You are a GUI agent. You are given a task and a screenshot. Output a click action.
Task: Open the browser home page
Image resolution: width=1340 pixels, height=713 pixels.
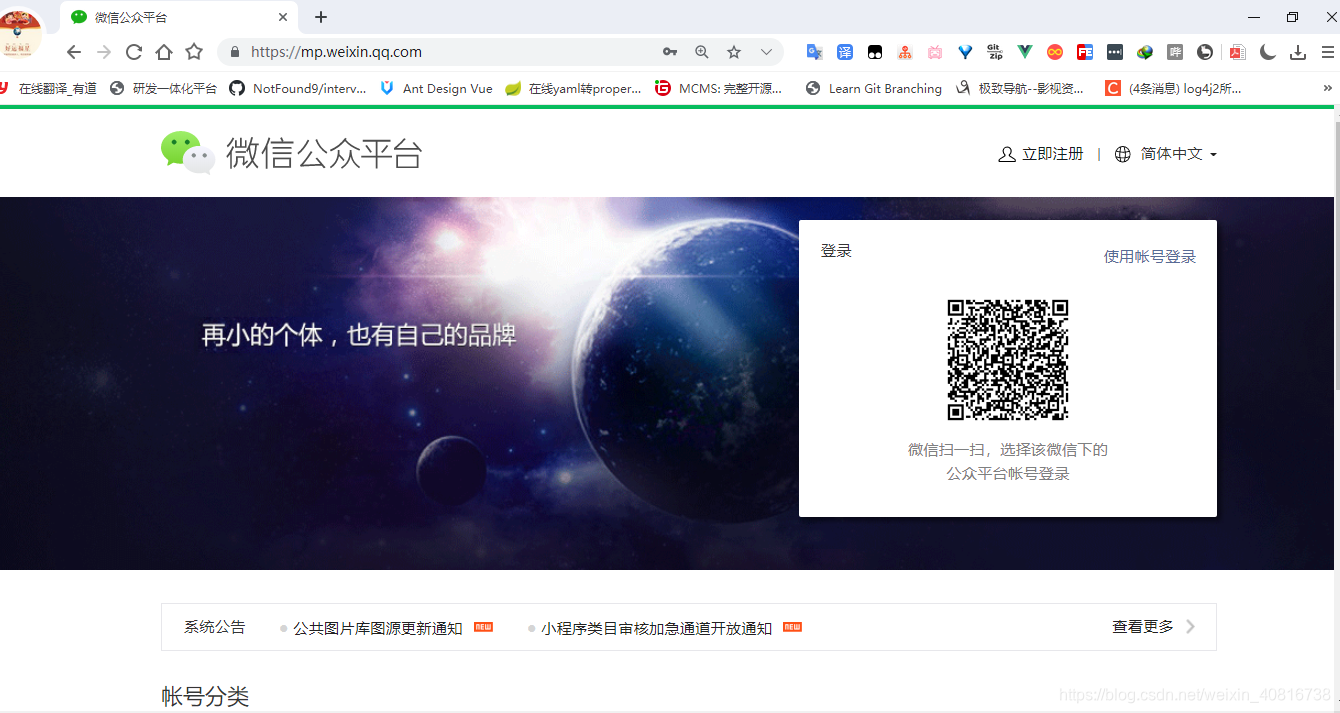(x=164, y=52)
